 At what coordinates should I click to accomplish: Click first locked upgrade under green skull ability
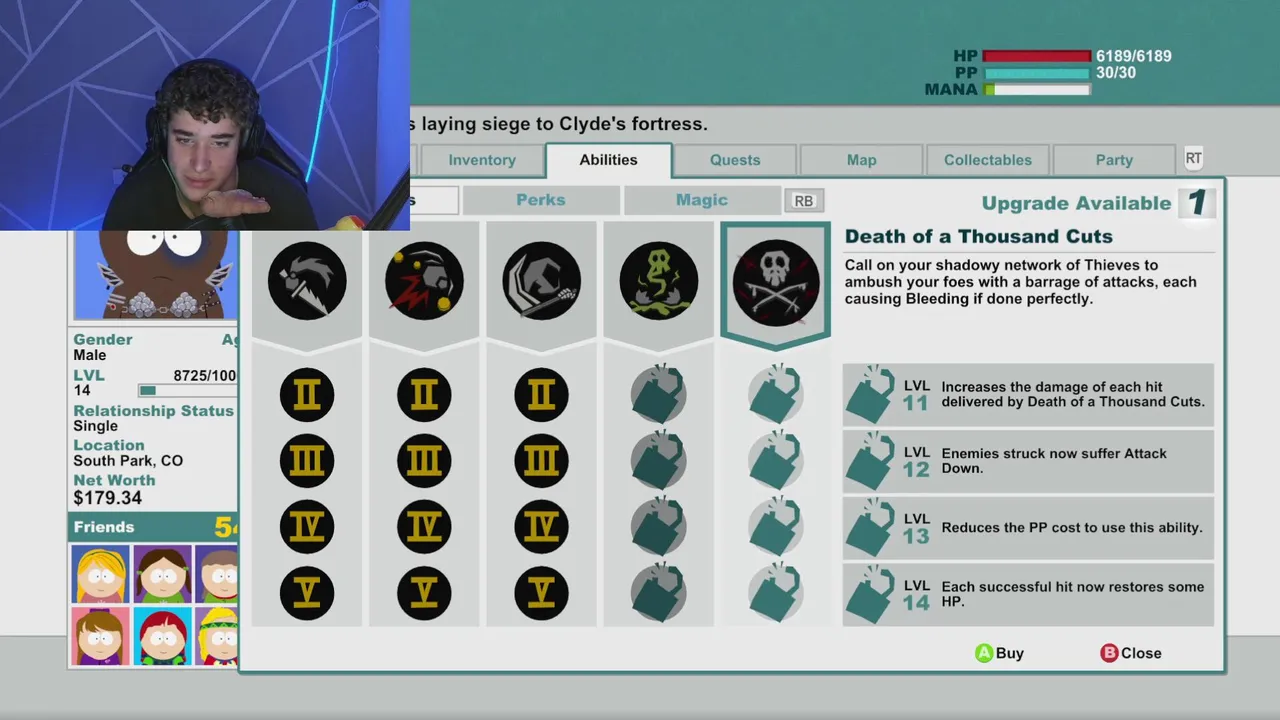[659, 394]
